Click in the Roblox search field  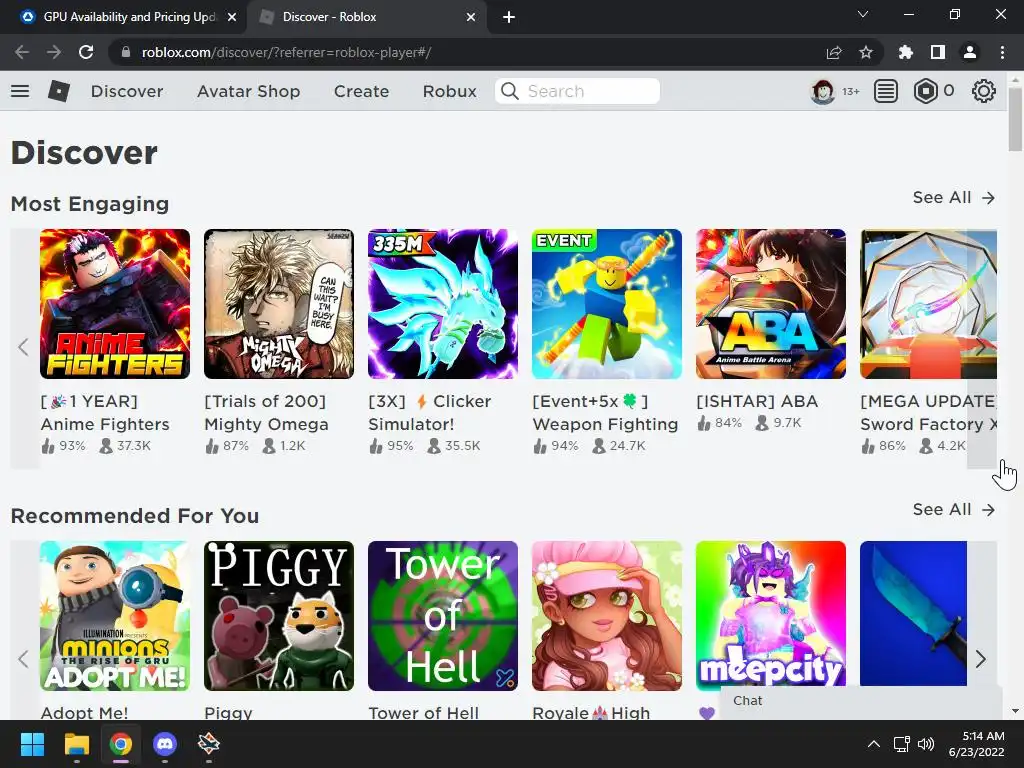(577, 91)
